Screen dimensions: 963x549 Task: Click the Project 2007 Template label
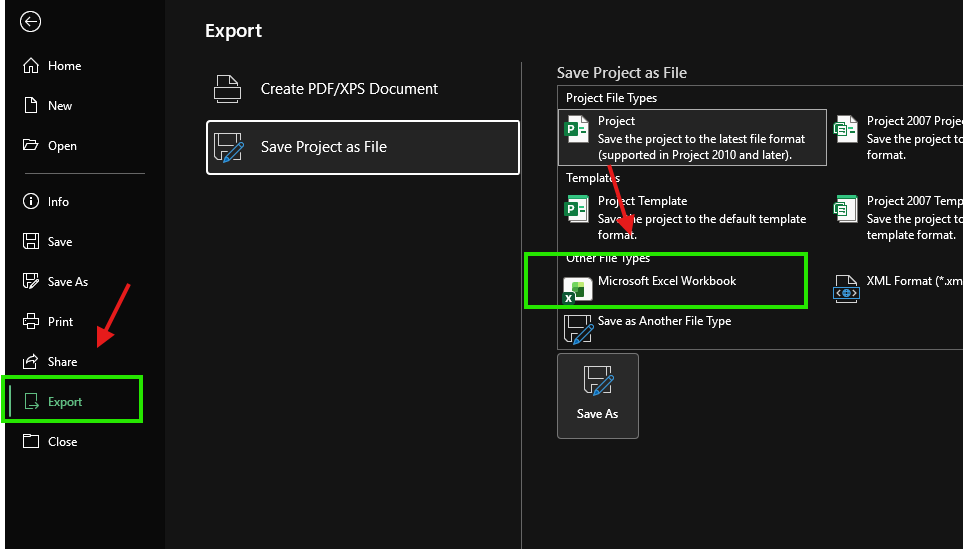pyautogui.click(x=914, y=201)
